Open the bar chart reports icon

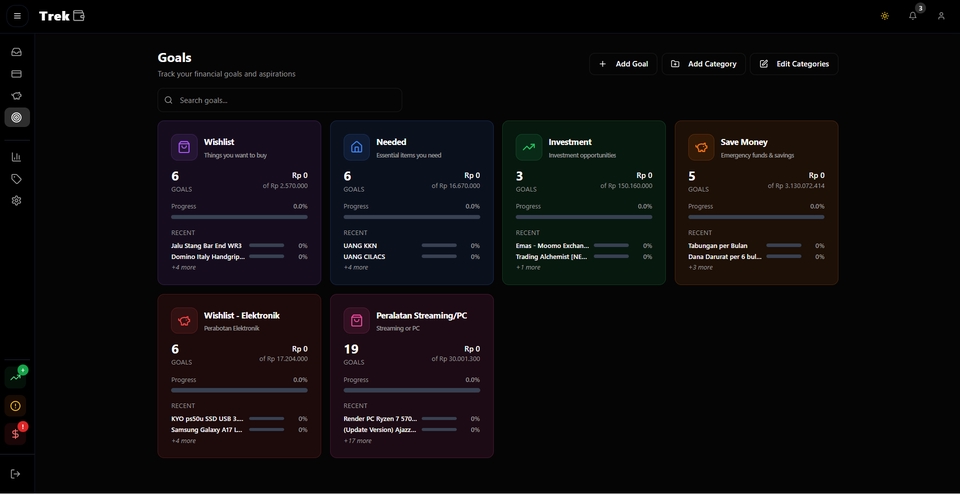[16, 157]
